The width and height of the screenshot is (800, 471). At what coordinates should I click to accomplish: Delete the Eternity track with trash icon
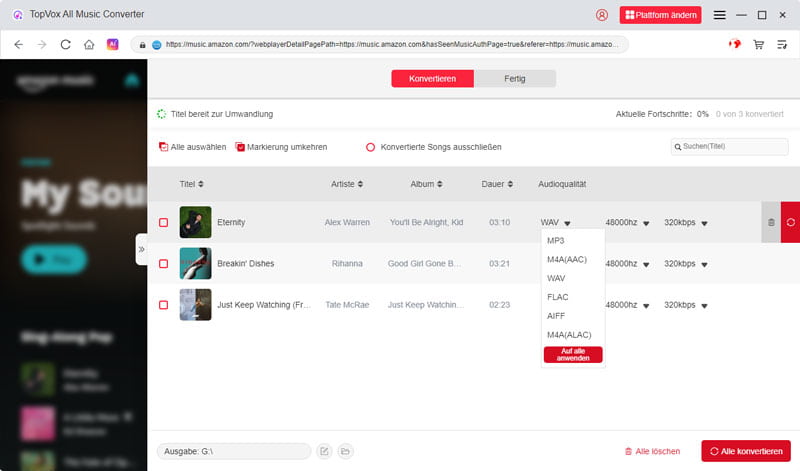pyautogui.click(x=770, y=222)
